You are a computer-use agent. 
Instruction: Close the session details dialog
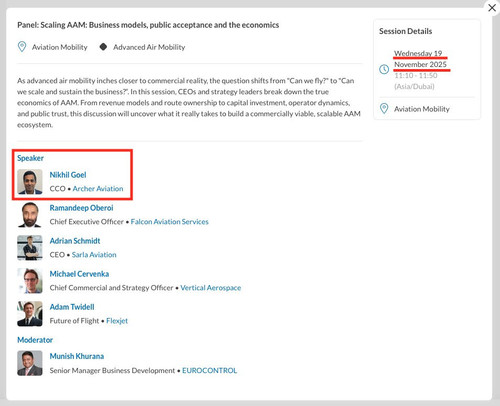[x=492, y=8]
